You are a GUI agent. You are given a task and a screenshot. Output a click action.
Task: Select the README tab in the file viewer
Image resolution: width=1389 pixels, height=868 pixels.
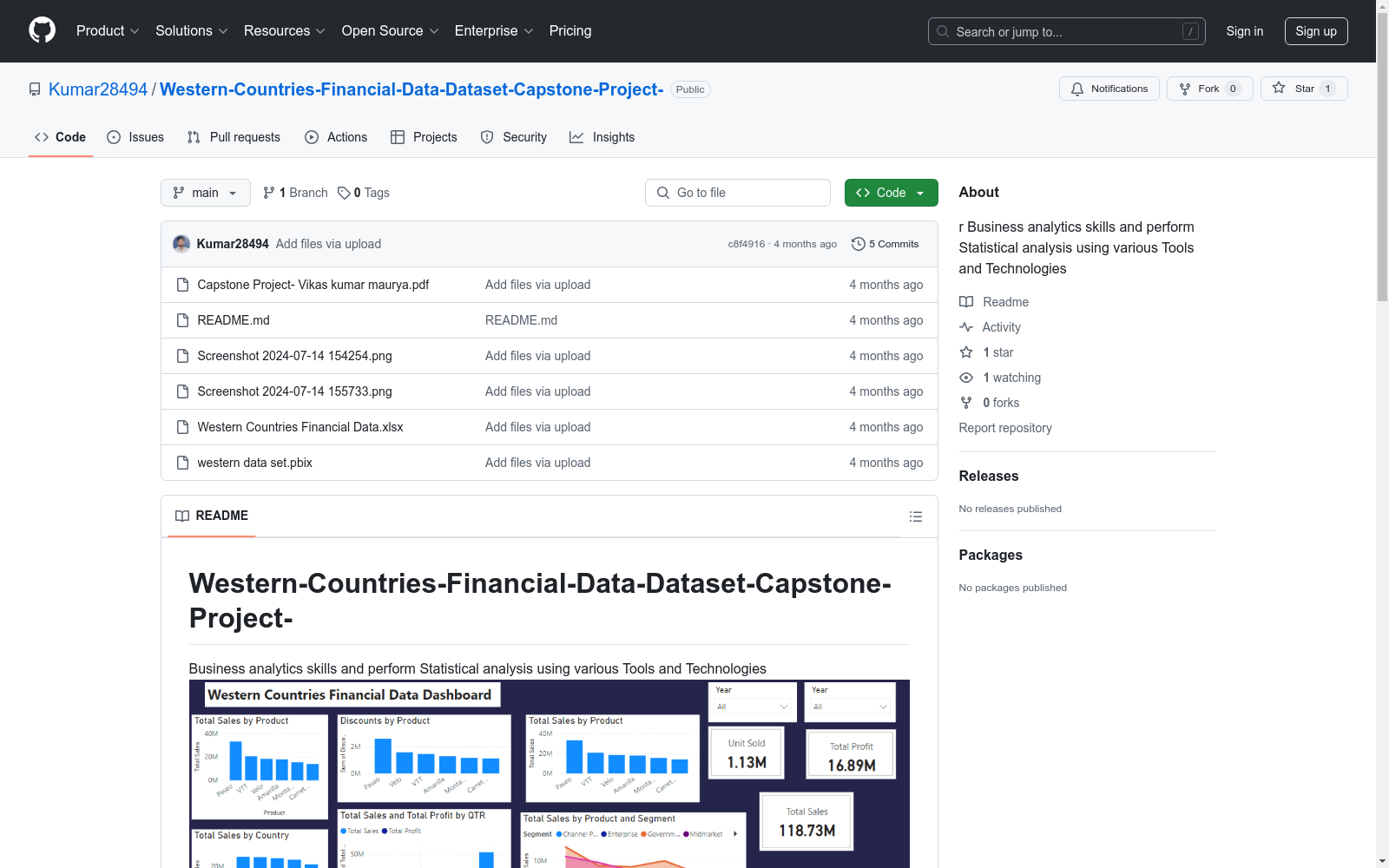click(212, 516)
